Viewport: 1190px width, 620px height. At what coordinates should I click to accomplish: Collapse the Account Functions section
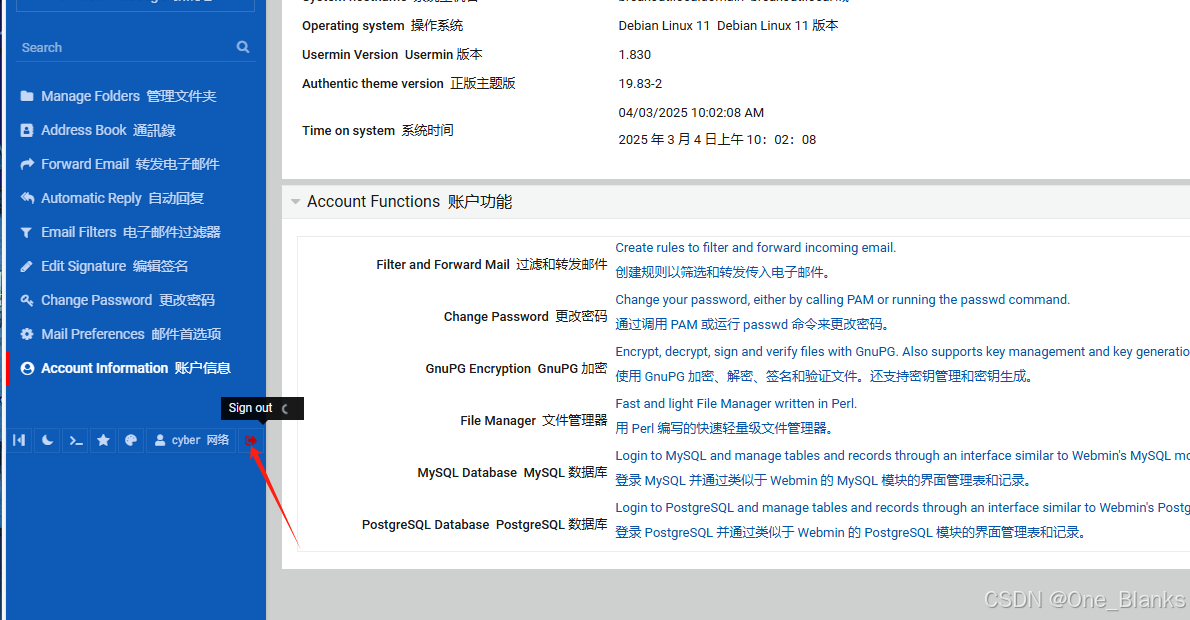click(x=296, y=202)
